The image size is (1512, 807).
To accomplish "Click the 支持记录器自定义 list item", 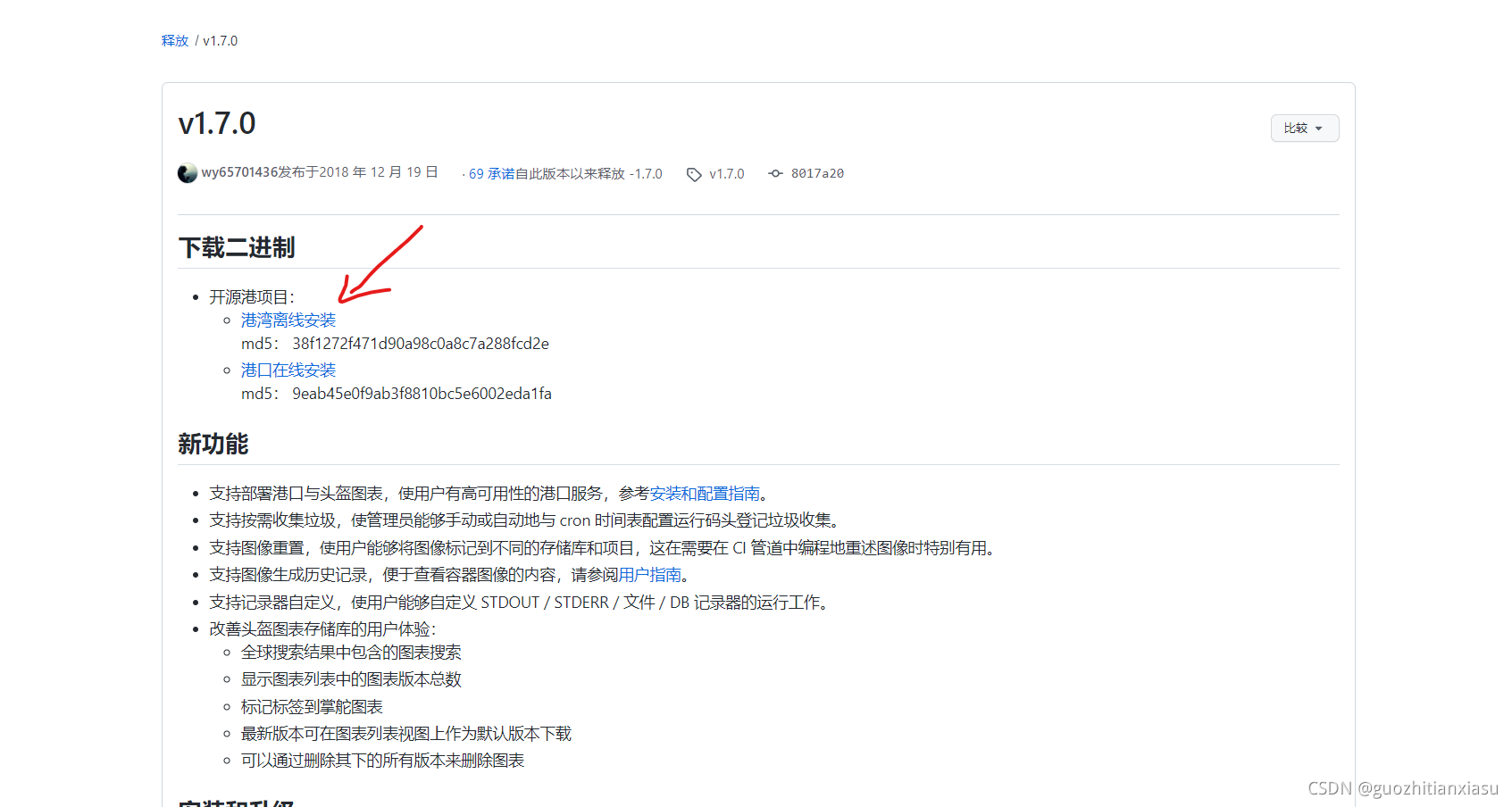I will point(521,603).
